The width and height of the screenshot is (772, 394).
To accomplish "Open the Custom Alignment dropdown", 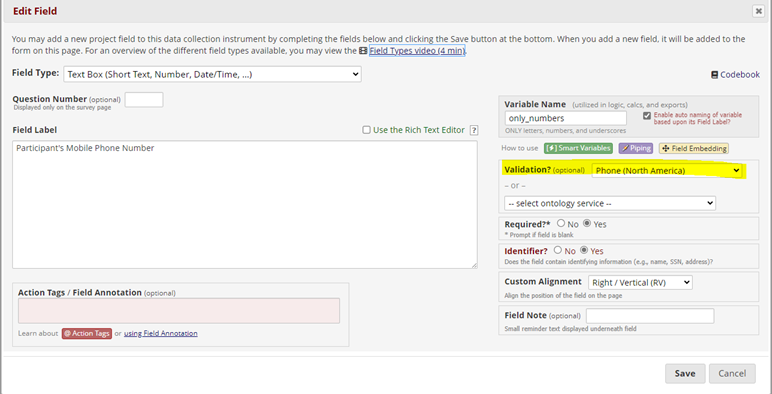I will [640, 283].
